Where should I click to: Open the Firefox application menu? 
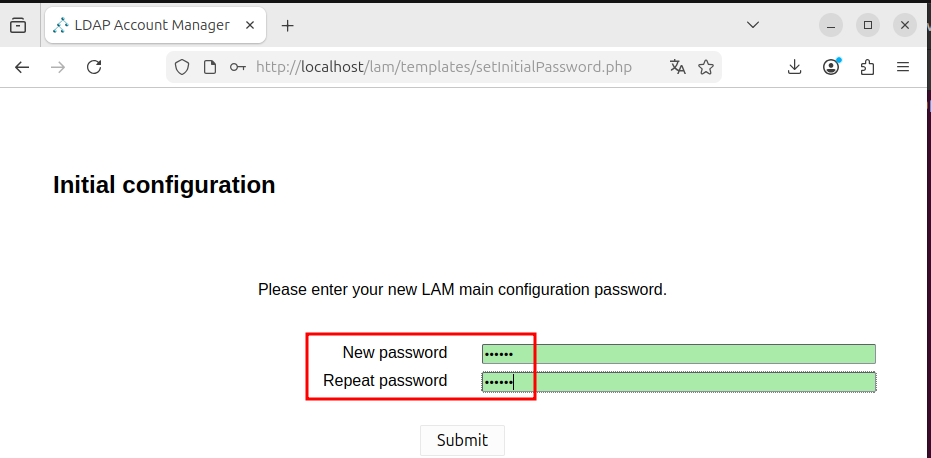coord(903,67)
